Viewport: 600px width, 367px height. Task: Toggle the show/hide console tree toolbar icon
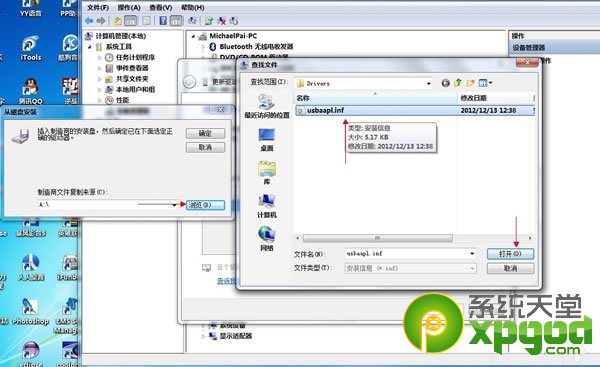(130, 21)
